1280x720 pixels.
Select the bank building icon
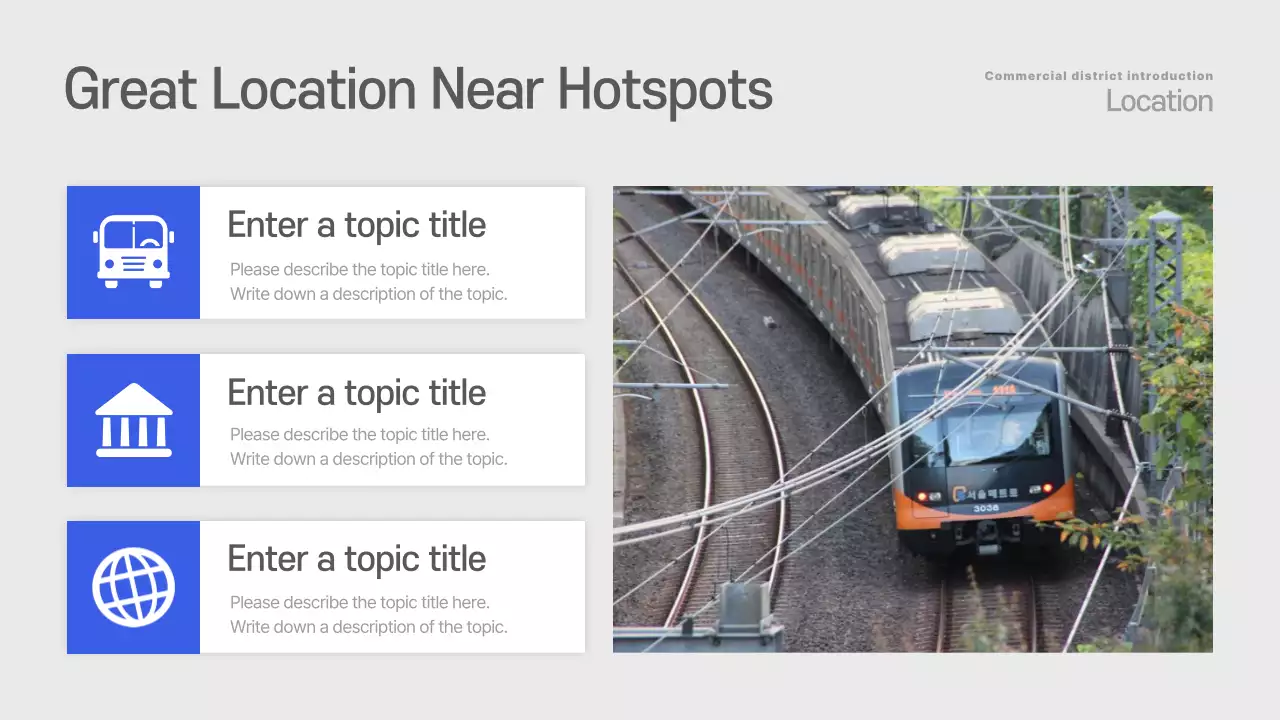[133, 420]
